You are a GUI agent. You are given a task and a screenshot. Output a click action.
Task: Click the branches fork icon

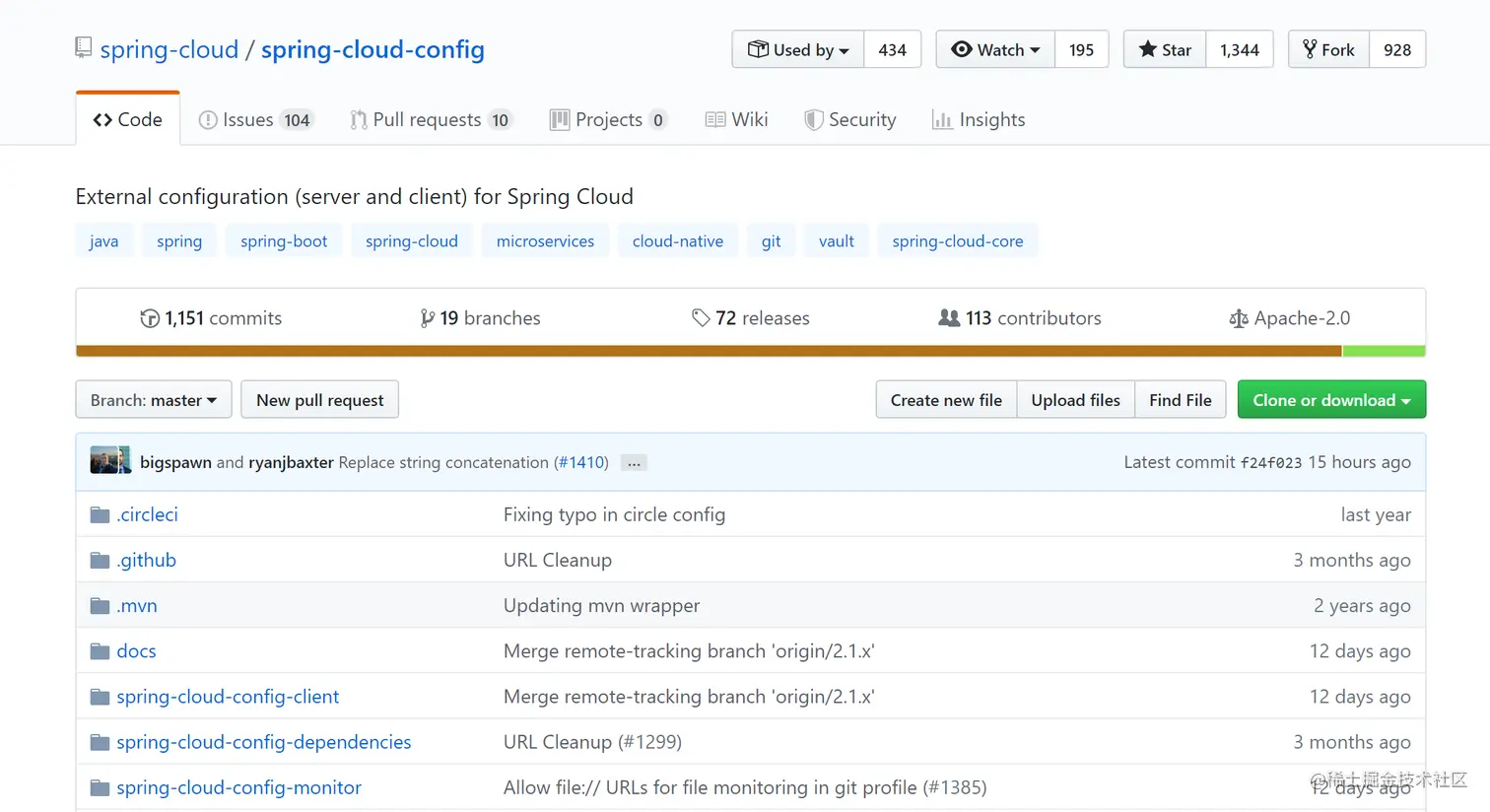pos(427,318)
